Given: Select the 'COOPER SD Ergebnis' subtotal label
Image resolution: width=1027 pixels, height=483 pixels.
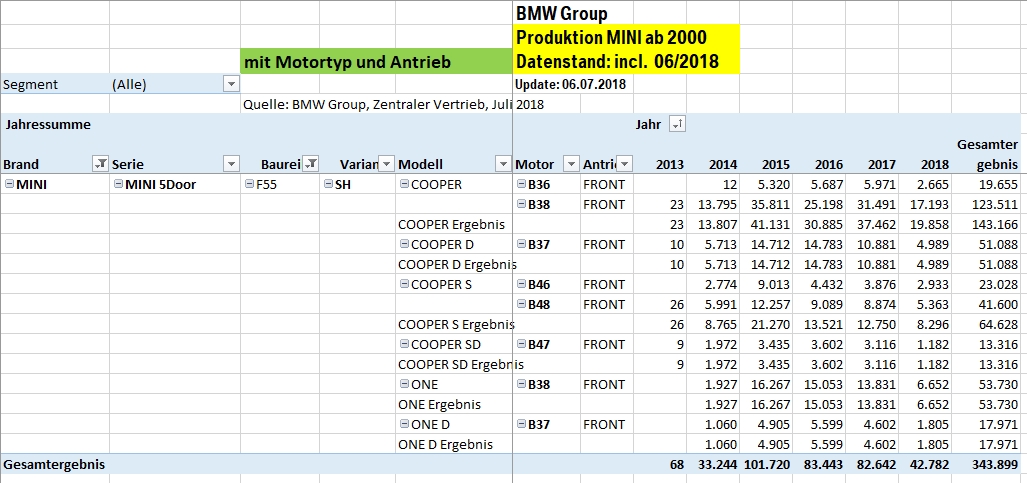Looking at the screenshot, I should coord(461,364).
